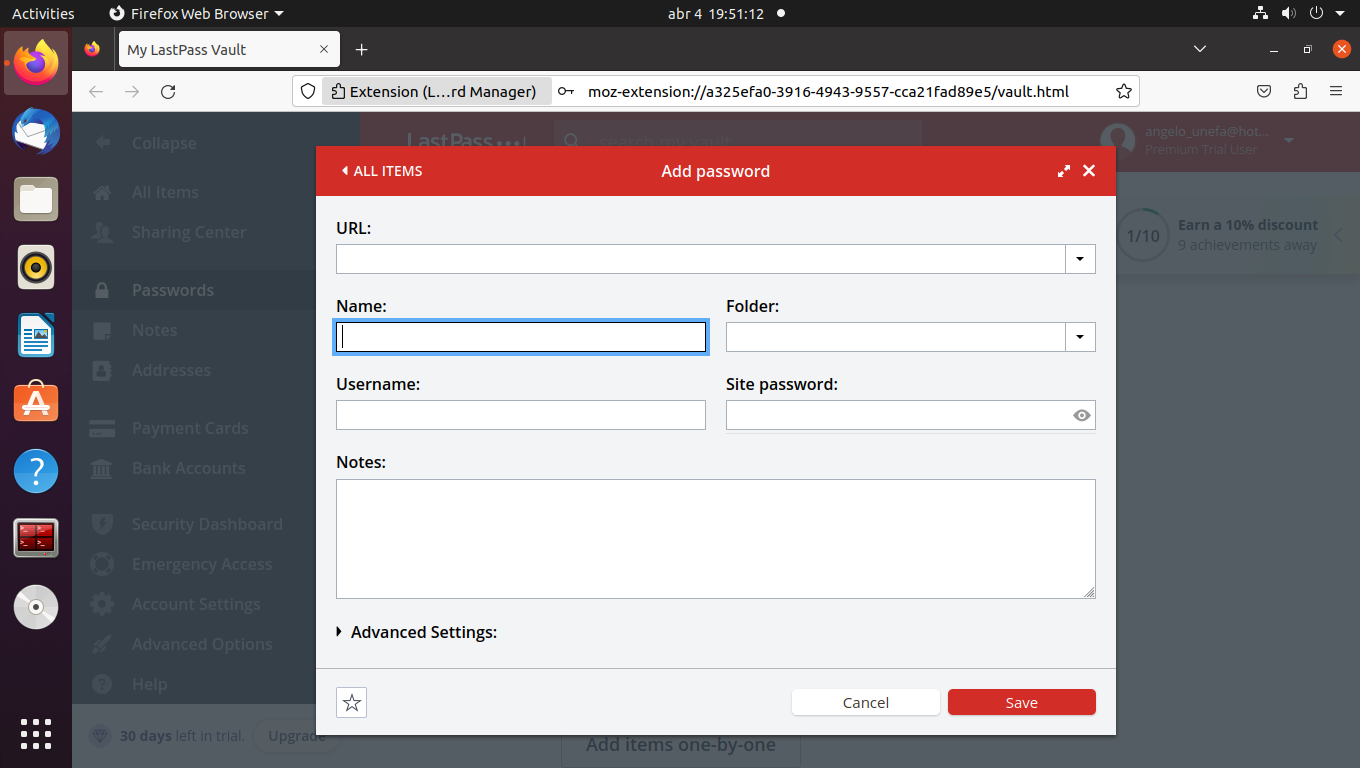Open Firefox application hamburger menu

1336,91
